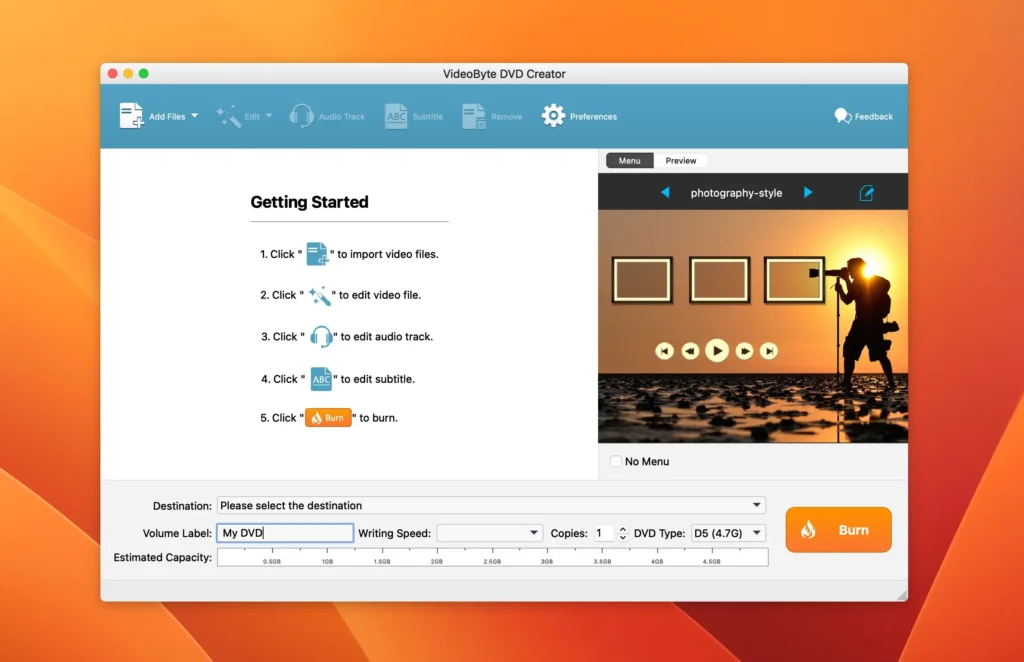This screenshot has width=1024, height=662.
Task: Enable the No Menu checkbox
Action: tap(615, 461)
